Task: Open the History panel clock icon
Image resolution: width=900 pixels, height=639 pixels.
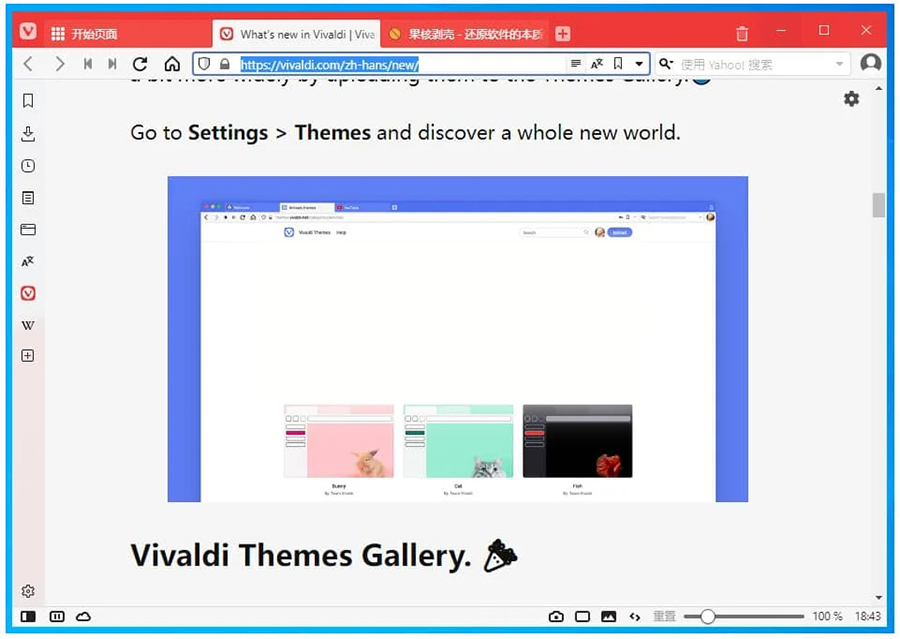Action: pos(28,166)
